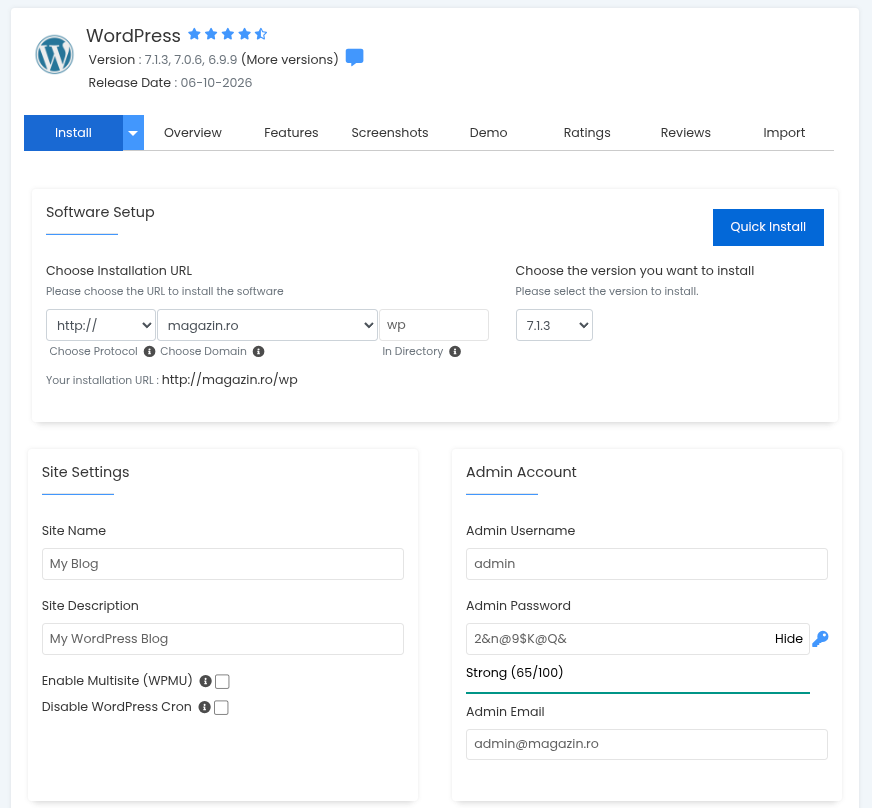Click info icon for Disable WordPress Cron

tap(205, 707)
